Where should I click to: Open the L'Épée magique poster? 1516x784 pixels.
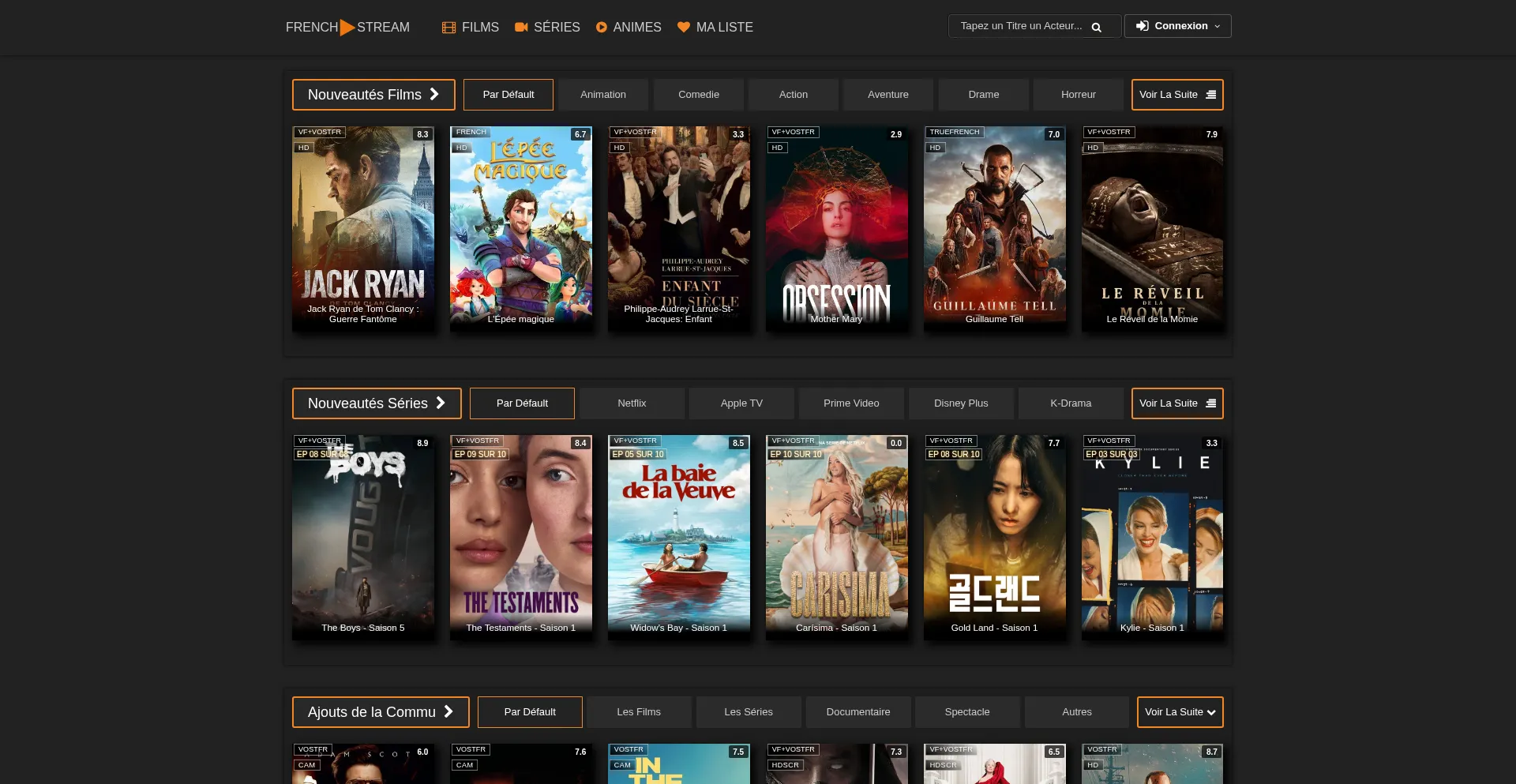521,229
